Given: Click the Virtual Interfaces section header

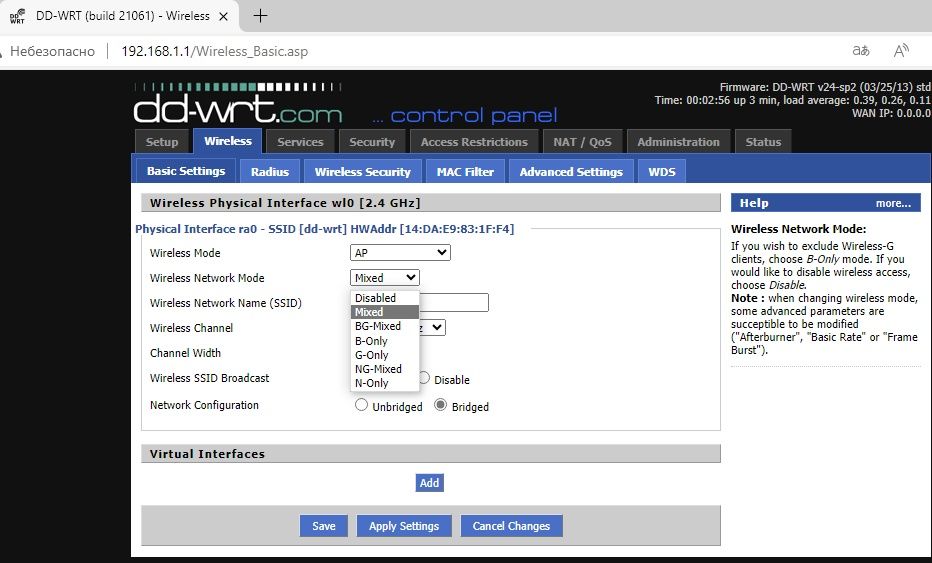Looking at the screenshot, I should 431,454.
